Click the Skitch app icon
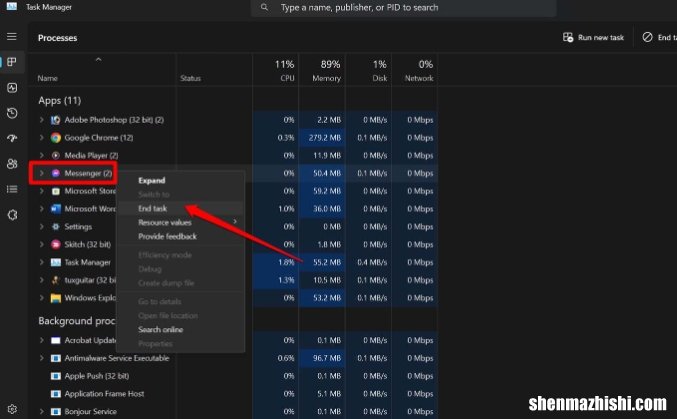Screen dimensions: 677x419 [x=56, y=244]
